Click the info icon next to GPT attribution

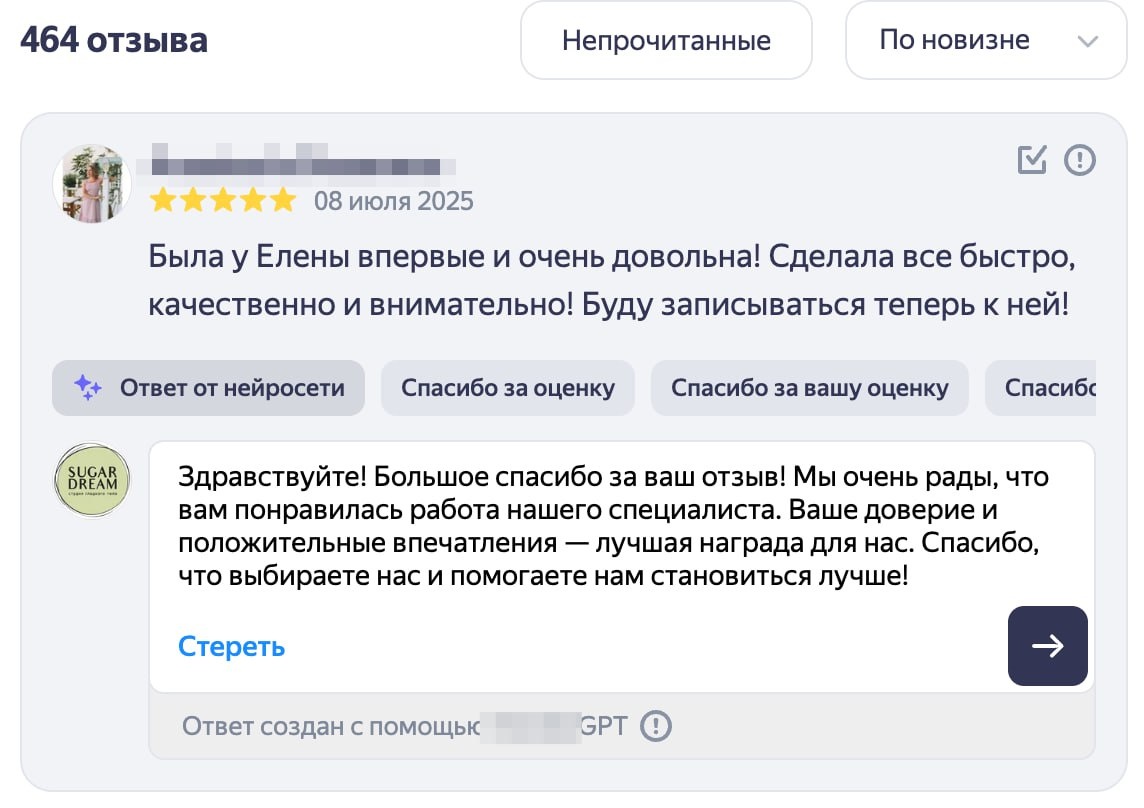point(655,728)
